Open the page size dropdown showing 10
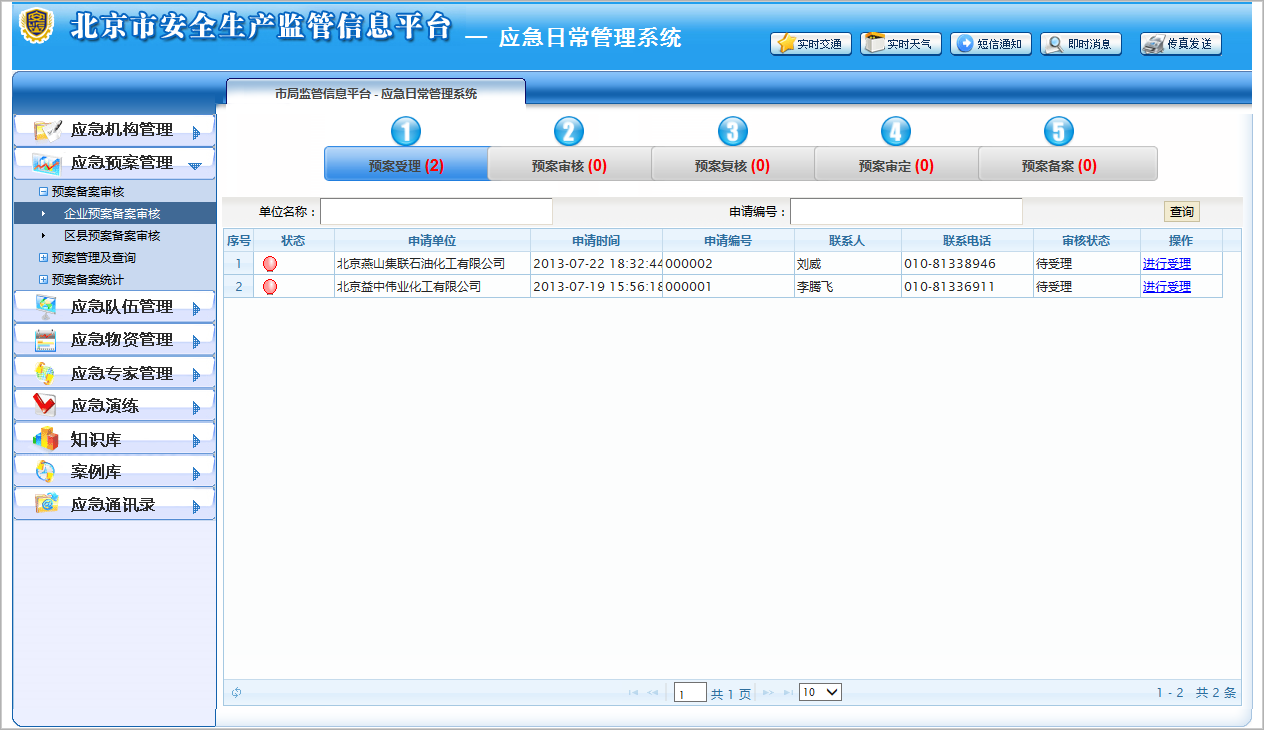The height and width of the screenshot is (730, 1264). coord(820,692)
